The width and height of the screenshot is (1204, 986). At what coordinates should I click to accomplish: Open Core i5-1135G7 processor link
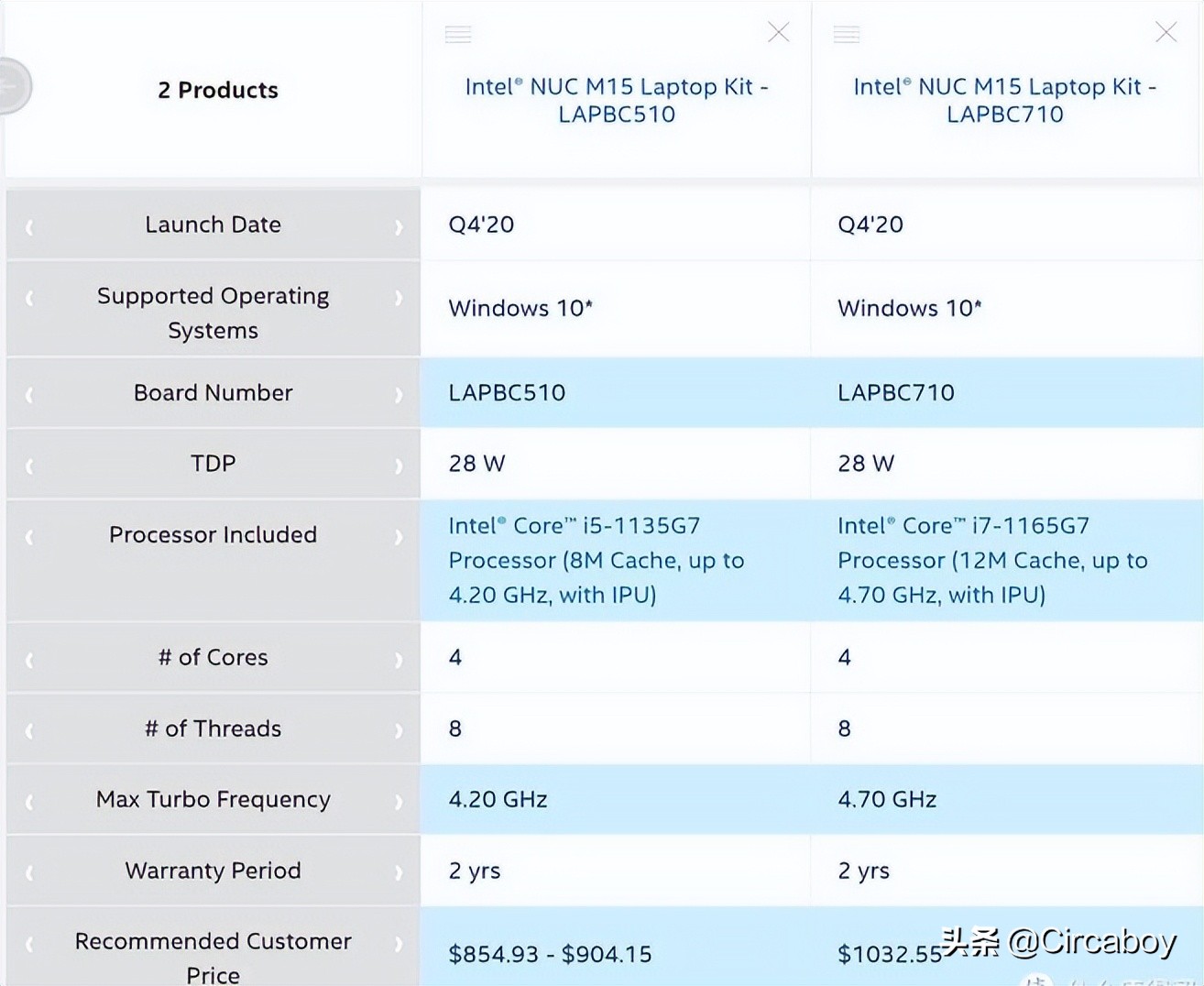click(x=596, y=560)
